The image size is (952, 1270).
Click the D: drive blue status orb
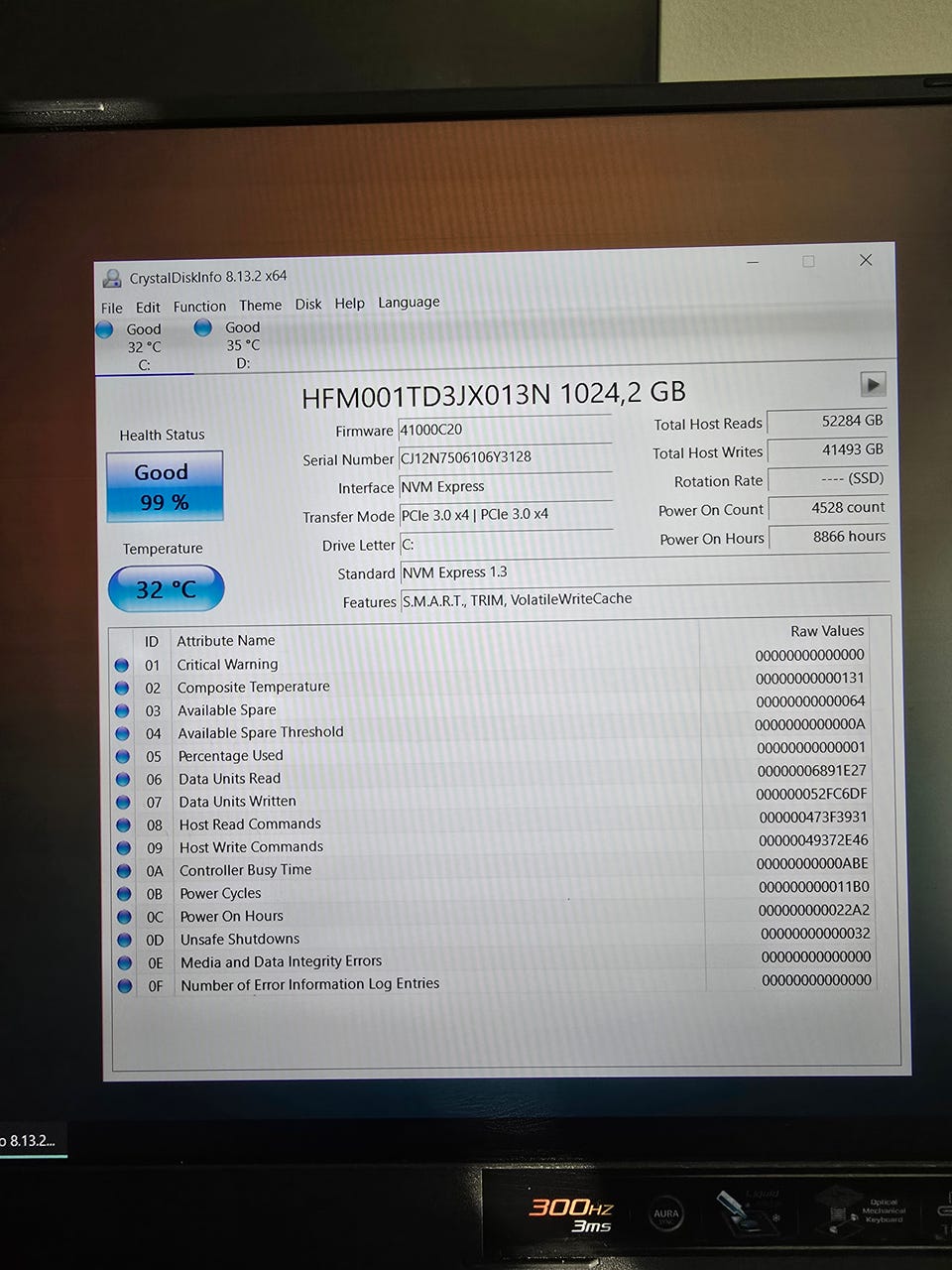pyautogui.click(x=203, y=327)
